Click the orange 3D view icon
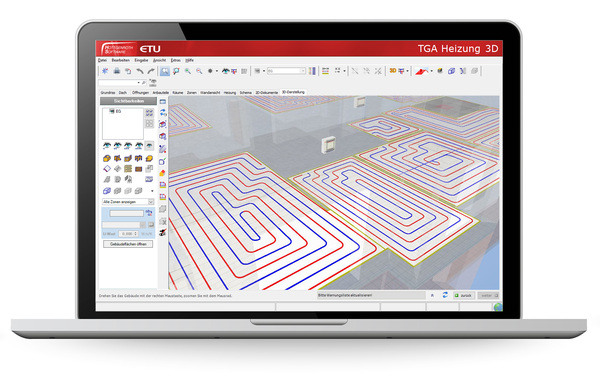 (393, 71)
